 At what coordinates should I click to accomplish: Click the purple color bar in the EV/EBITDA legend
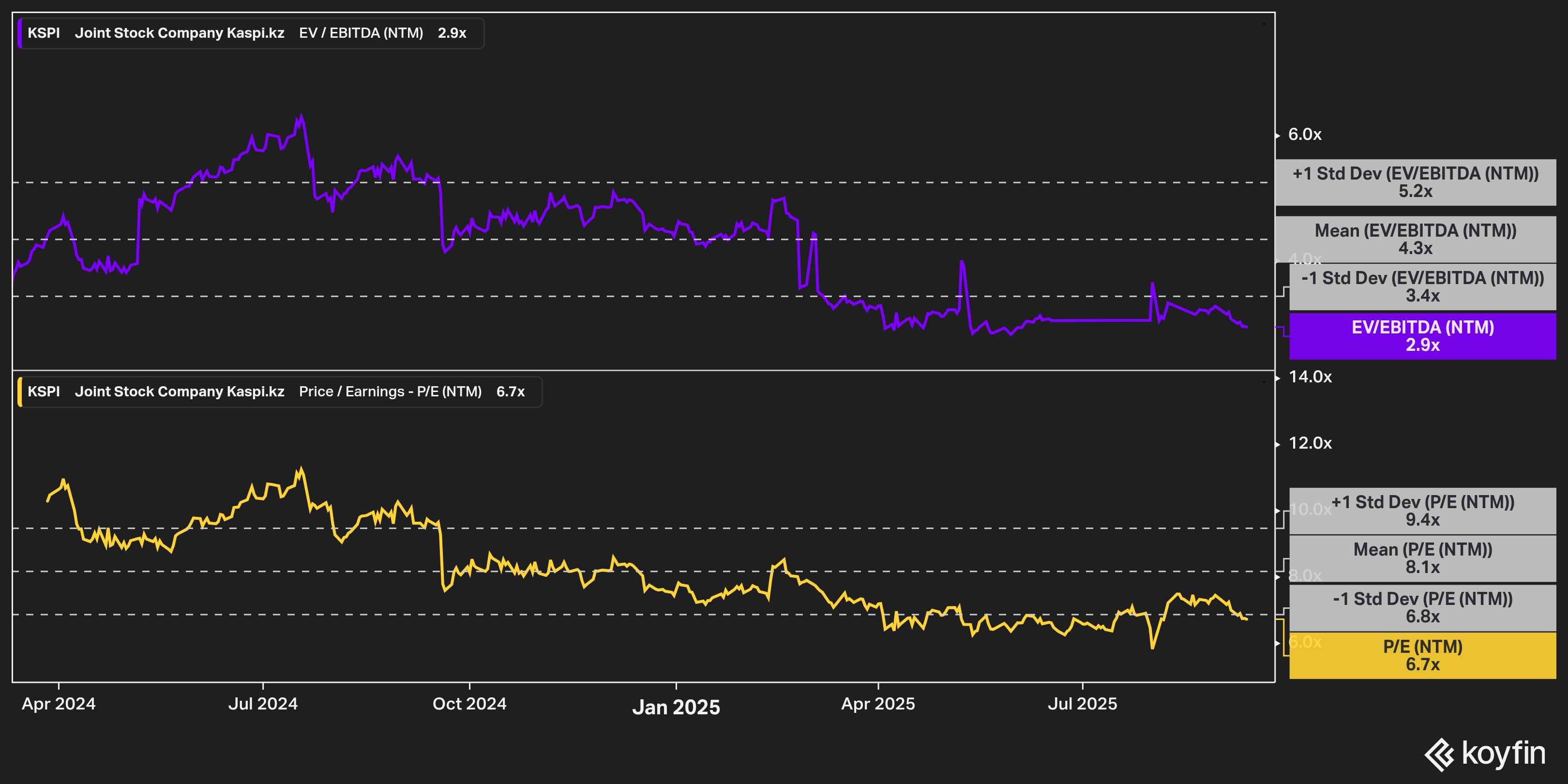[20, 33]
